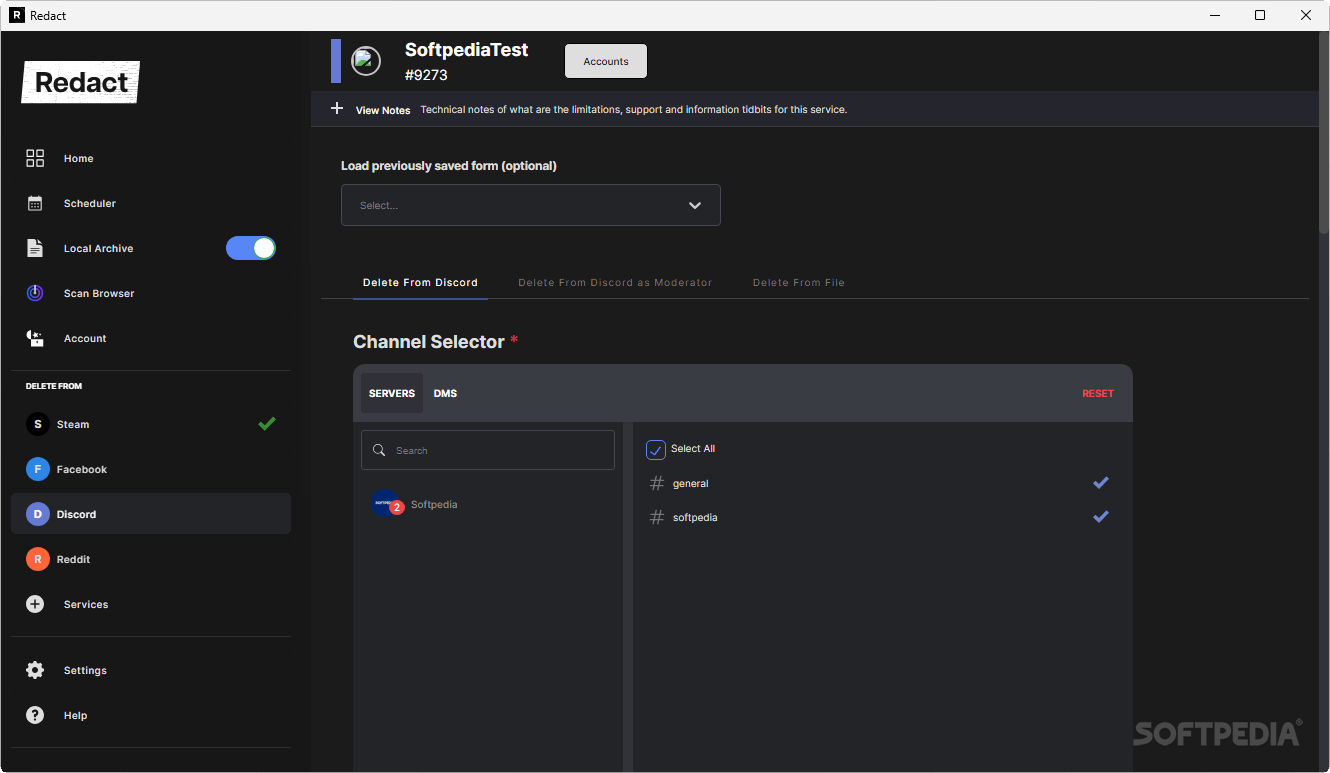Select the Discord service icon
Viewport: 1330px width, 773px height.
pos(38,514)
